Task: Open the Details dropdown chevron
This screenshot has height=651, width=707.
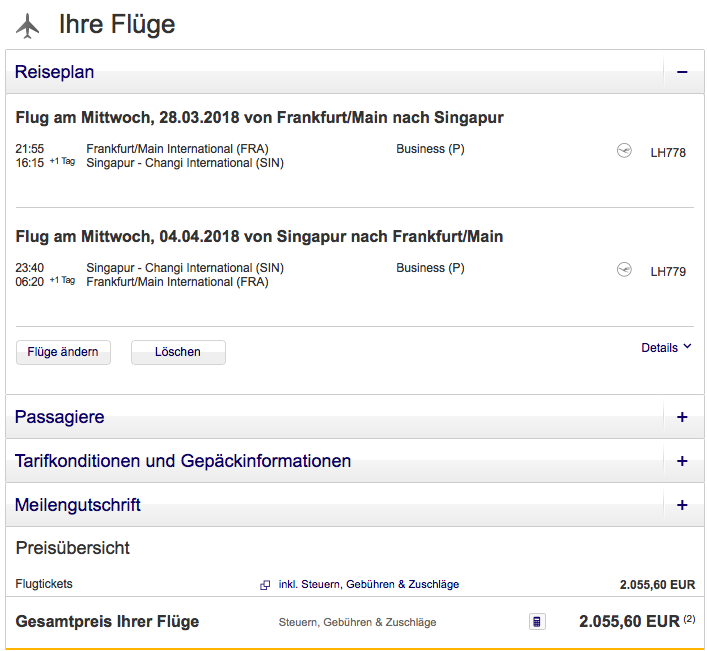Action: coord(687,348)
